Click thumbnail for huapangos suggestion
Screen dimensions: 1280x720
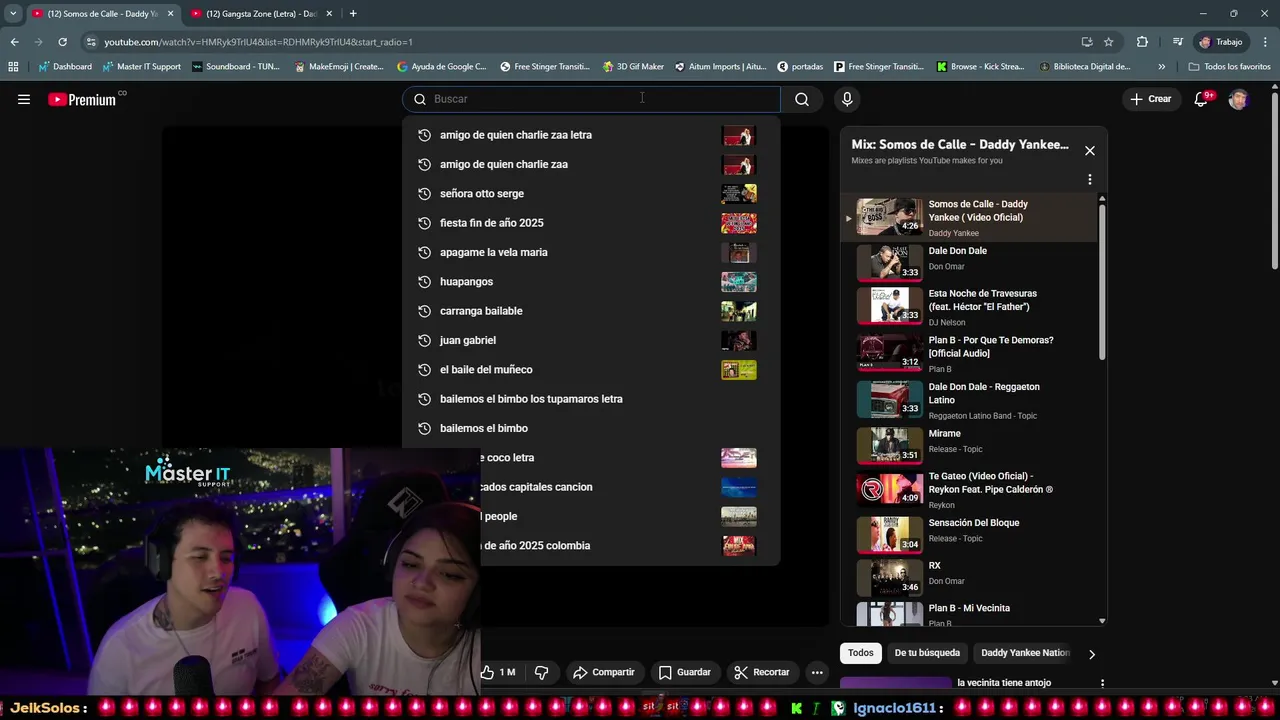(739, 282)
